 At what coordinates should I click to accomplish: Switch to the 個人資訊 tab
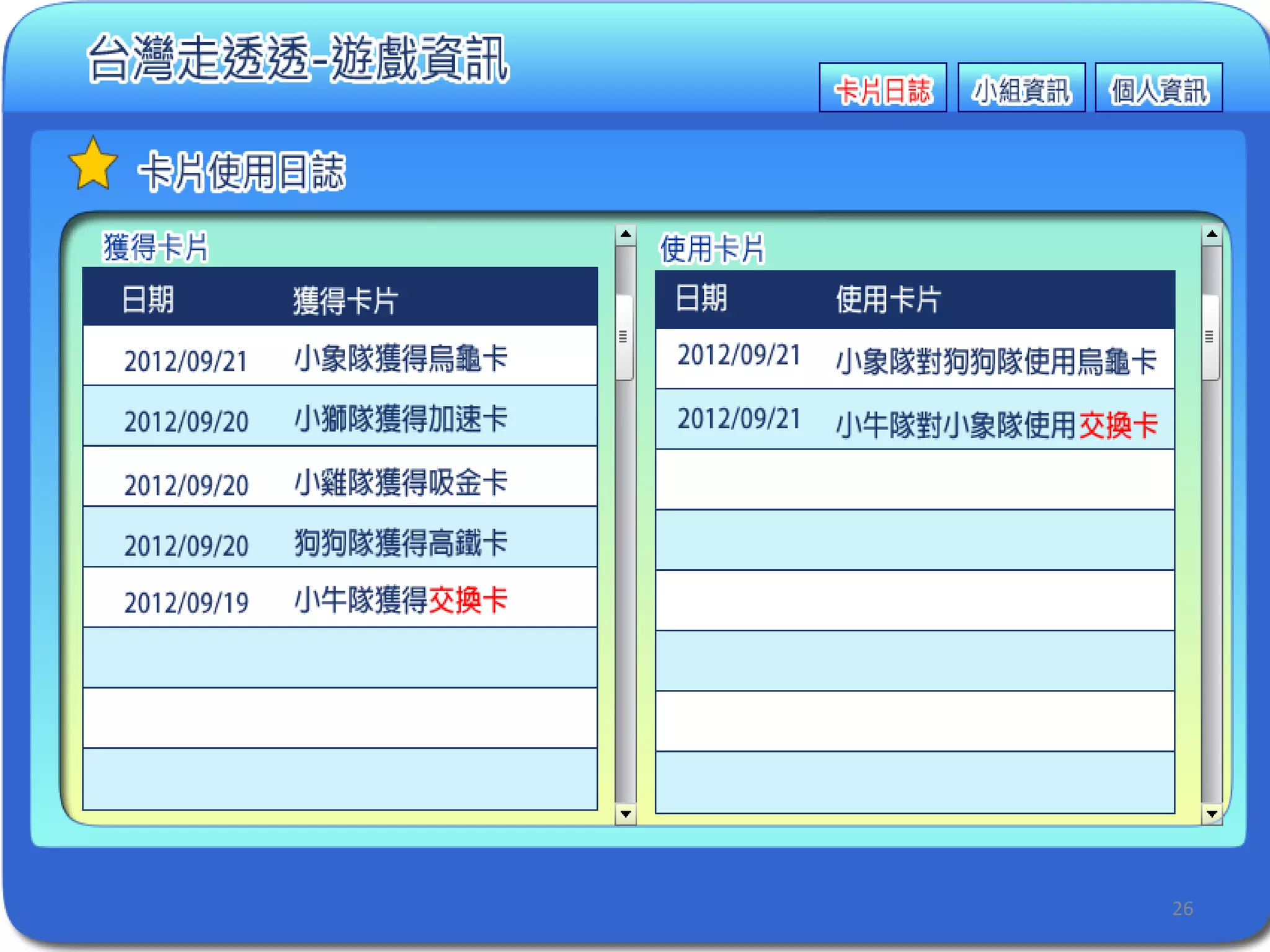pos(1158,89)
